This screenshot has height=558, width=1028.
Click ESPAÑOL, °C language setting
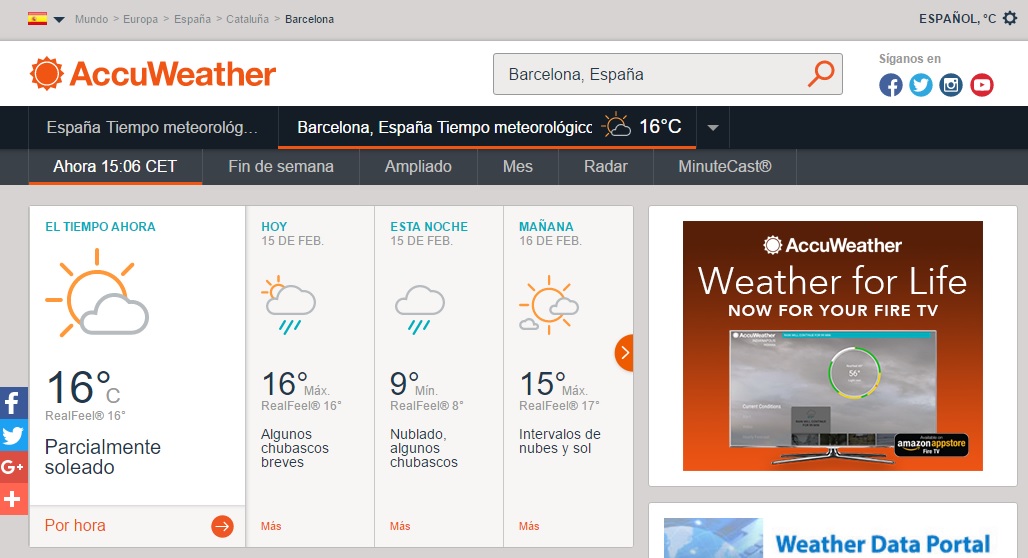coord(957,19)
